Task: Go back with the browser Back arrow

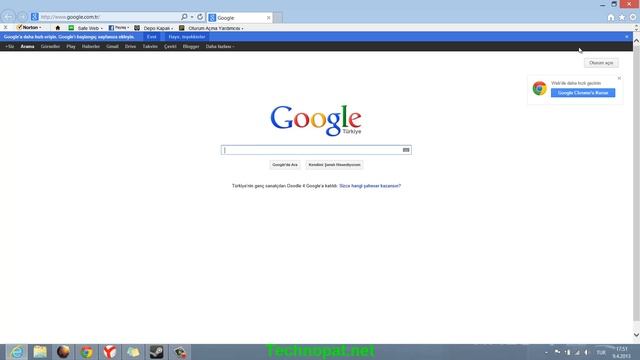Action: (8, 17)
